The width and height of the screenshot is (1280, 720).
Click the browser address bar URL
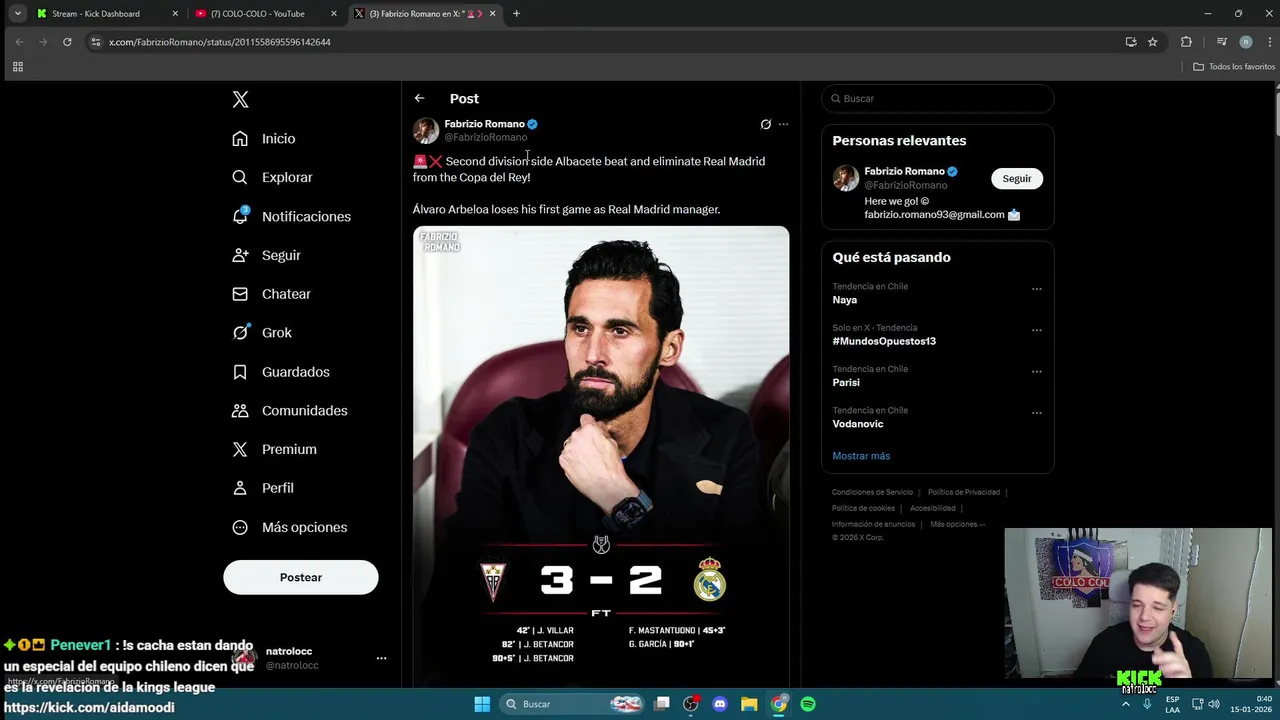point(220,42)
